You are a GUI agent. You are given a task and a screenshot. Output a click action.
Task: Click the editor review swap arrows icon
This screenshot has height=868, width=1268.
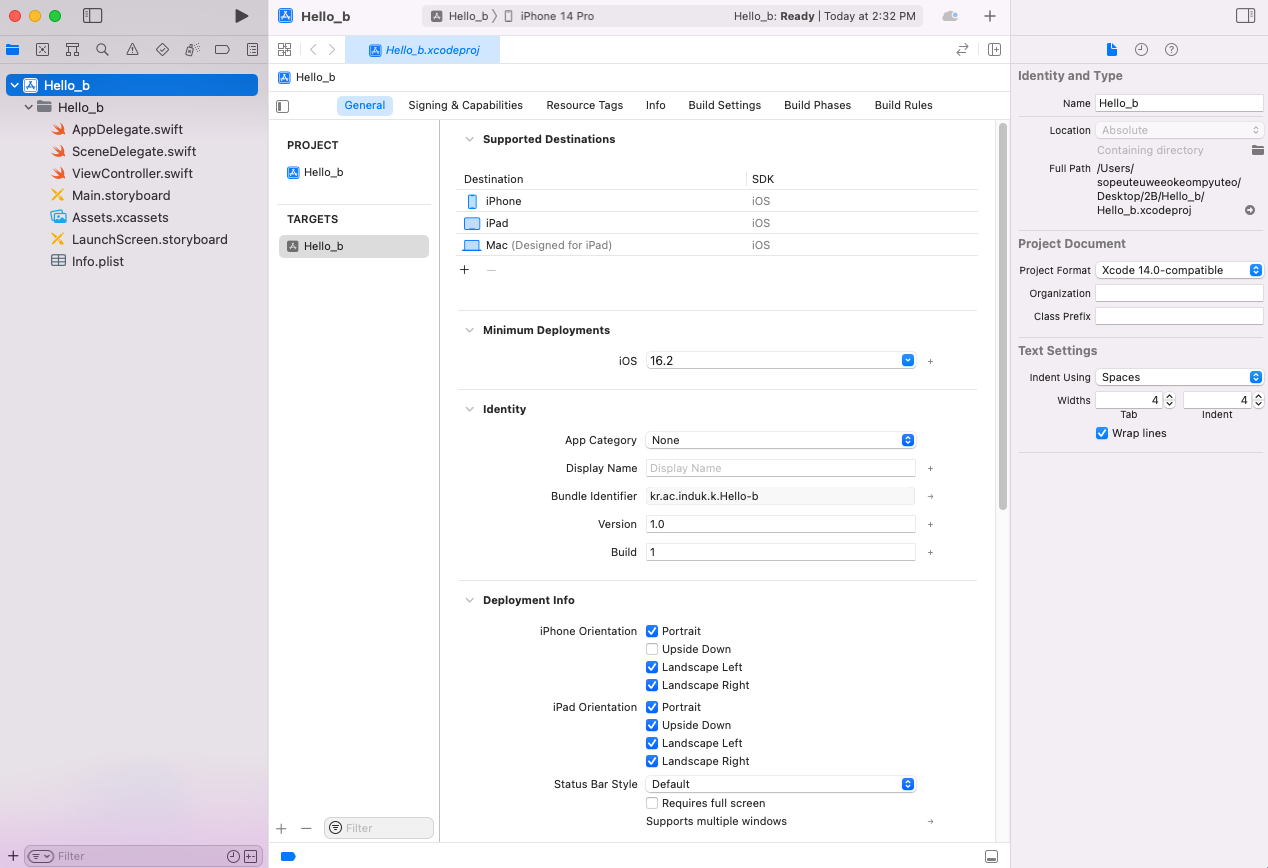click(x=962, y=49)
